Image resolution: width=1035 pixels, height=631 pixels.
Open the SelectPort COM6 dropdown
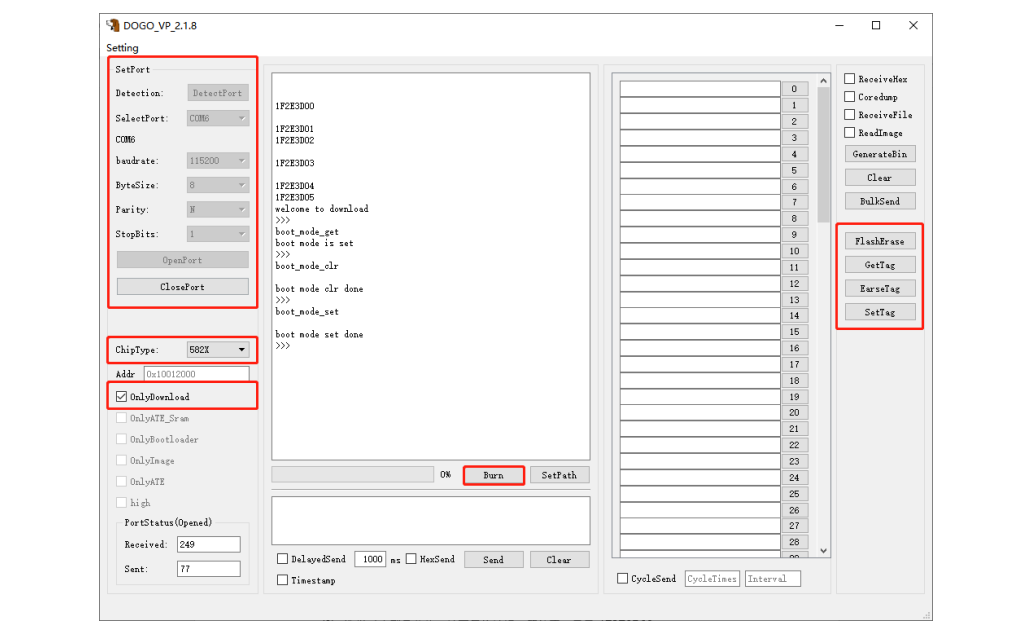(x=218, y=118)
